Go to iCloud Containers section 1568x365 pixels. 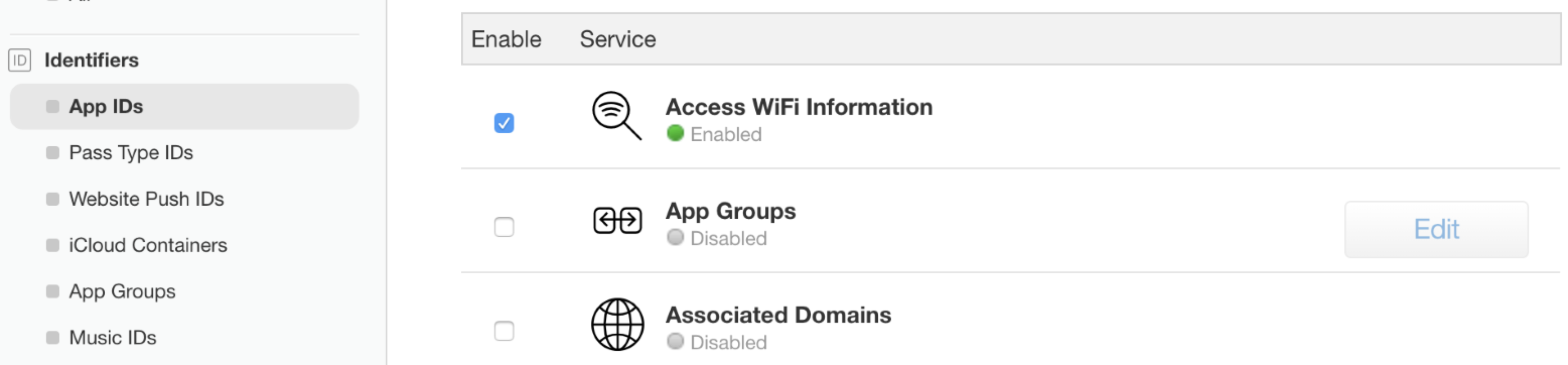pyautogui.click(x=148, y=245)
